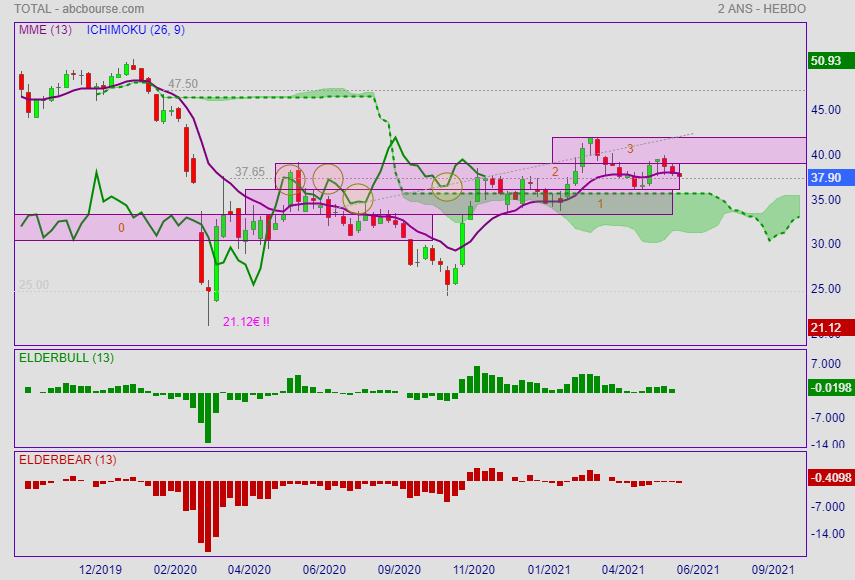The height and width of the screenshot is (580, 855).
Task: Select the 04/2020 date axis label
Action: coord(249,570)
